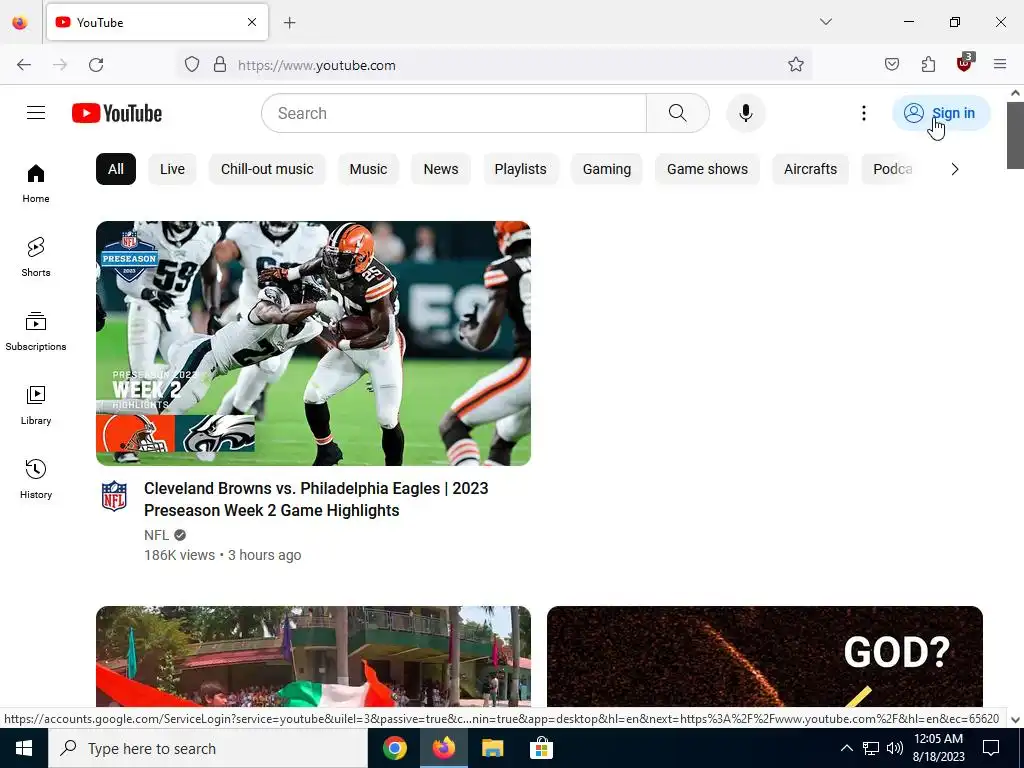Save page to Pocket
This screenshot has width=1024, height=768.
click(891, 65)
